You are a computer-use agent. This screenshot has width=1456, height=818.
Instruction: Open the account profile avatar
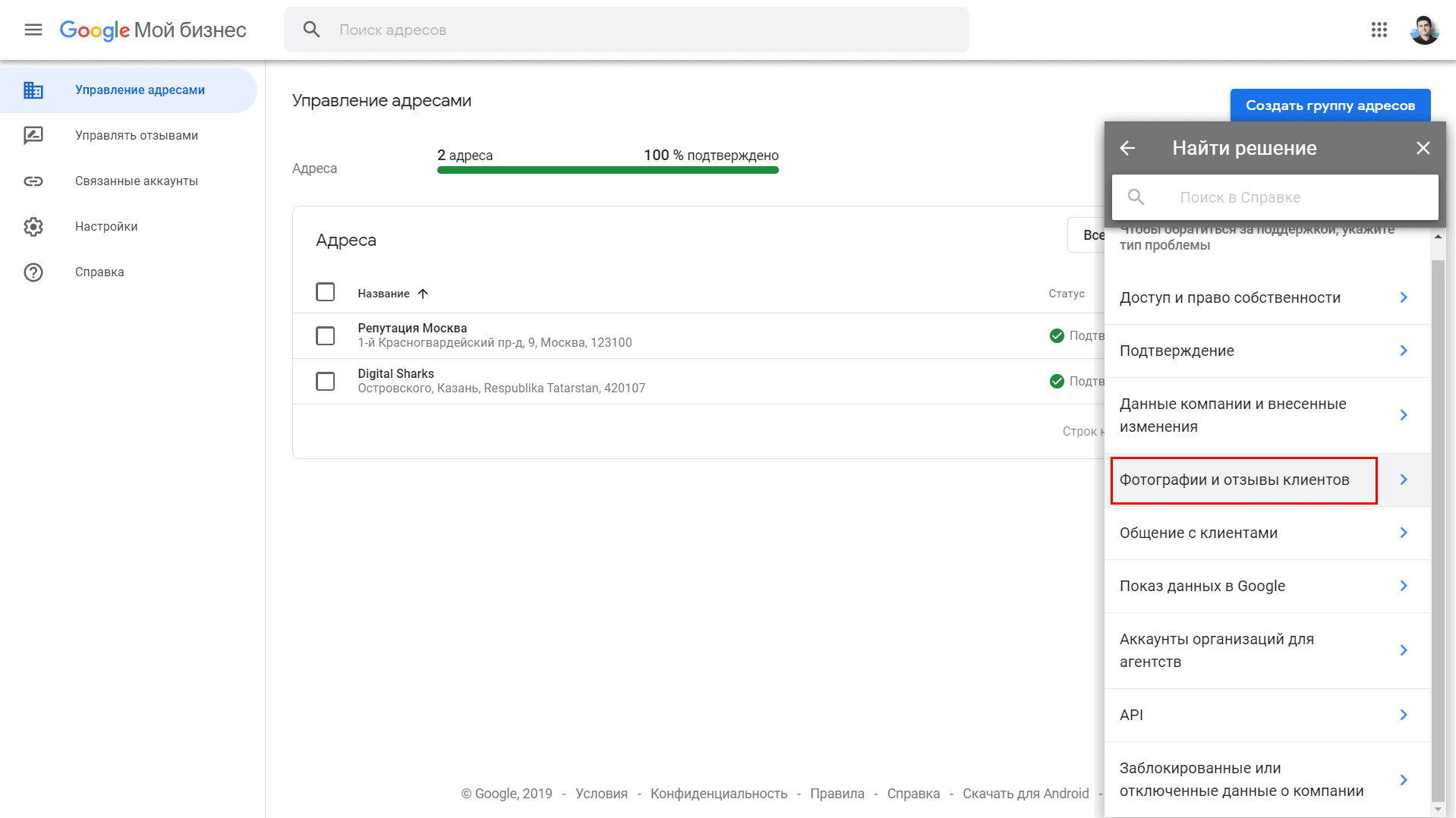pos(1424,30)
